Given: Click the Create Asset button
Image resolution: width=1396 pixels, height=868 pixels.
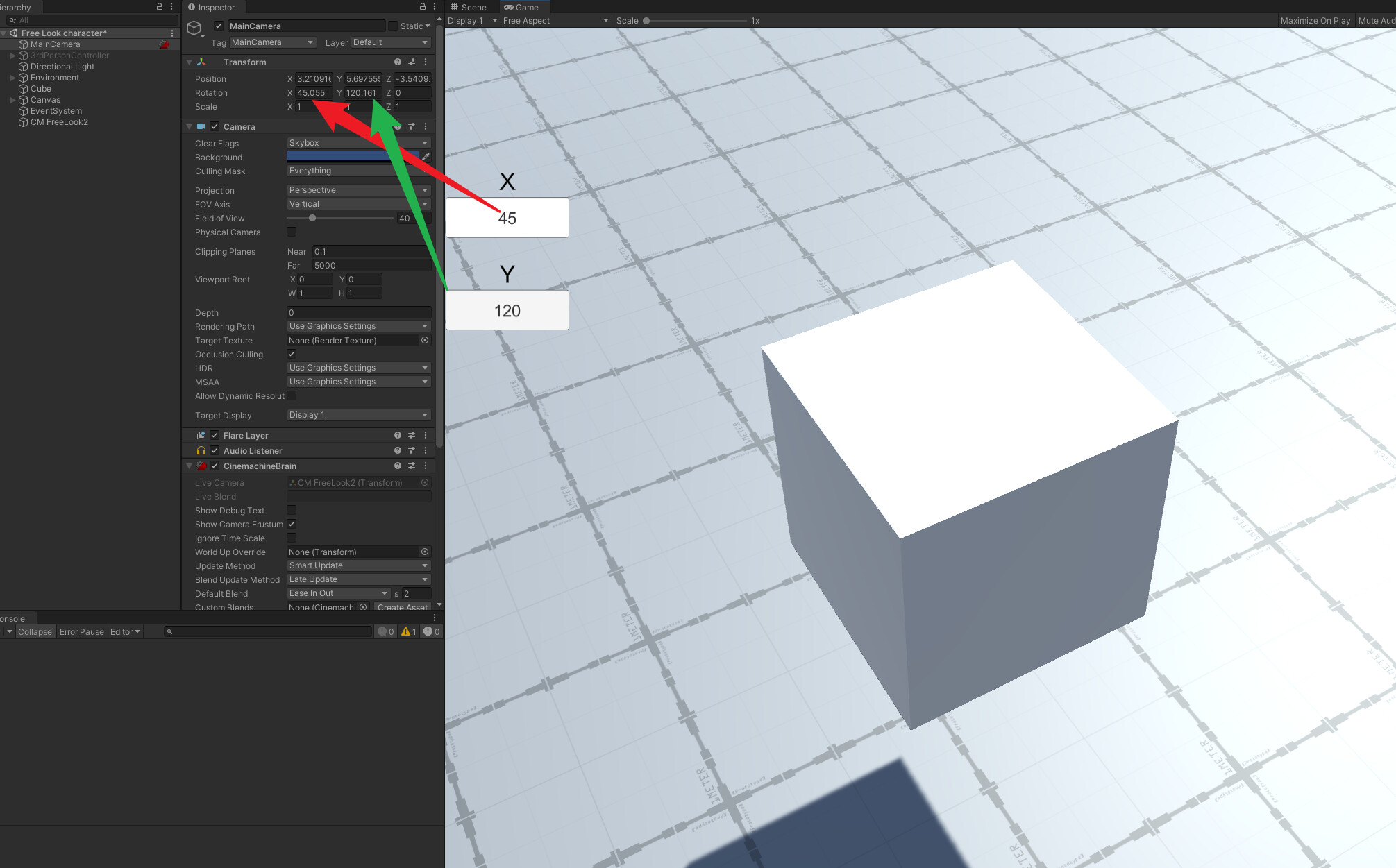Looking at the screenshot, I should 403,607.
